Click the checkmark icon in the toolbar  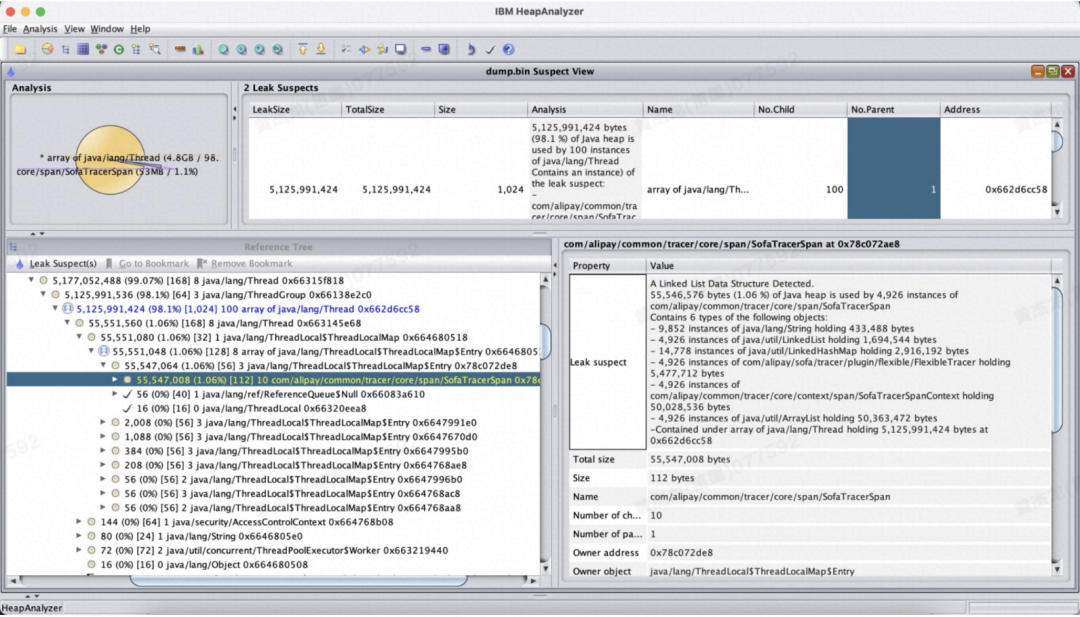tap(490, 48)
